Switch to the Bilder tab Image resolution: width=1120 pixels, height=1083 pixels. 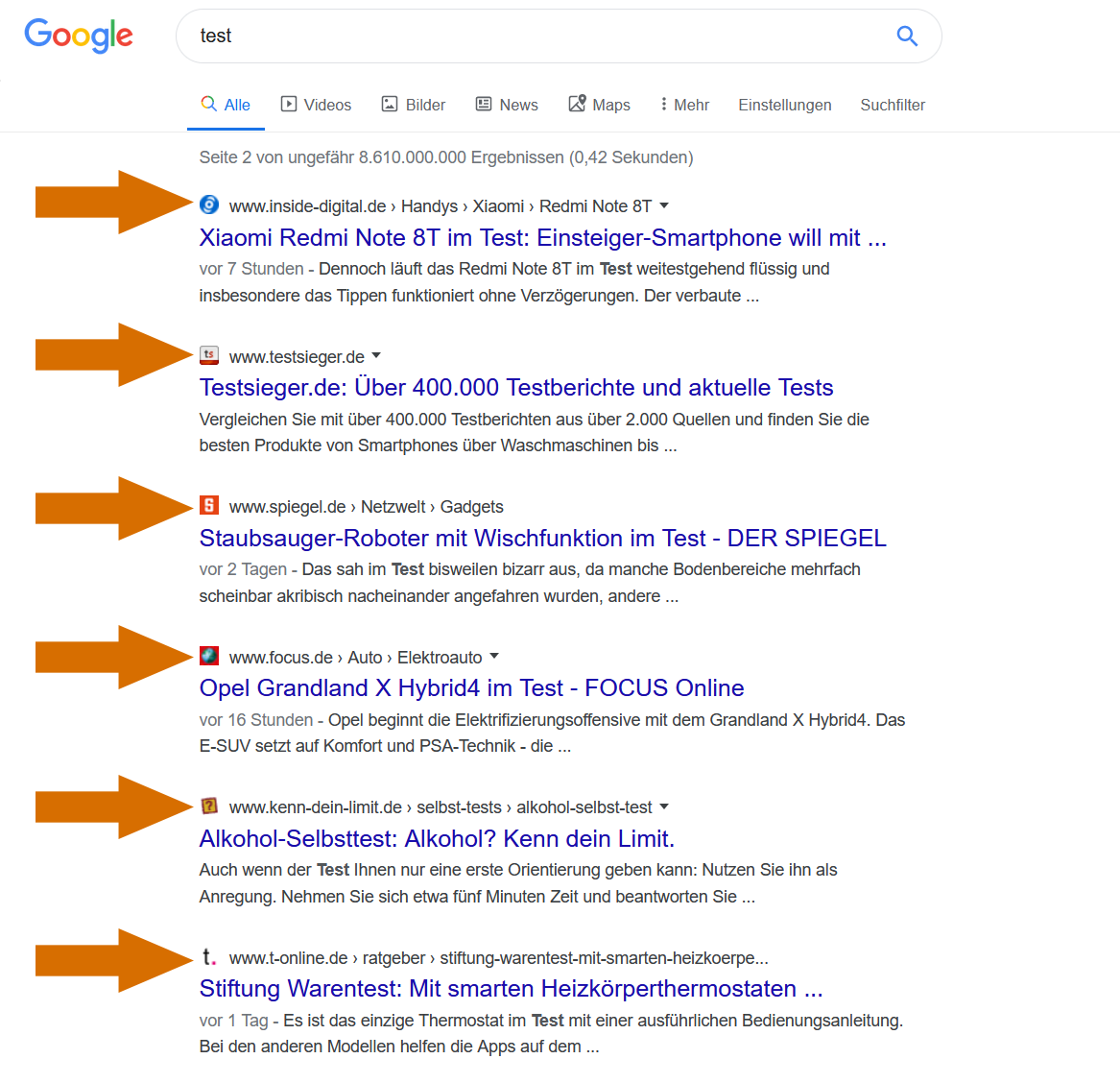(414, 105)
